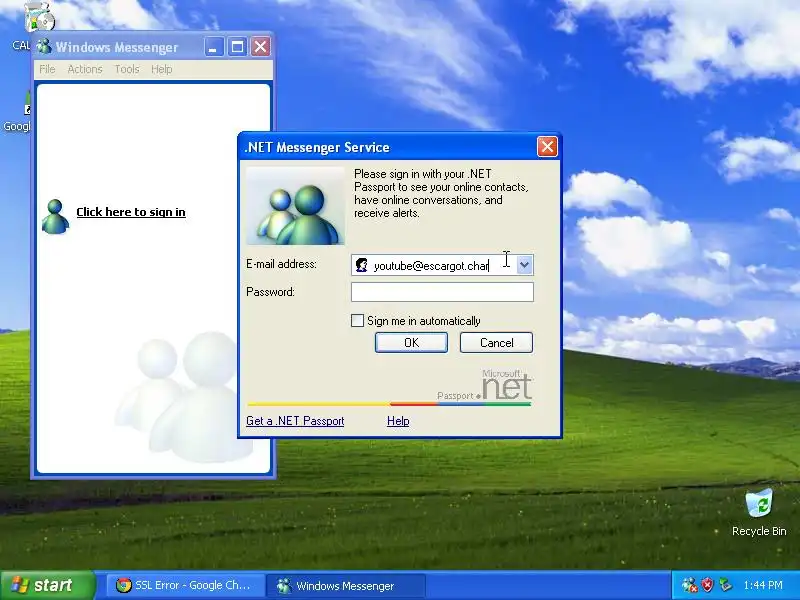Click the Password label
800x600 pixels.
tap(270, 292)
